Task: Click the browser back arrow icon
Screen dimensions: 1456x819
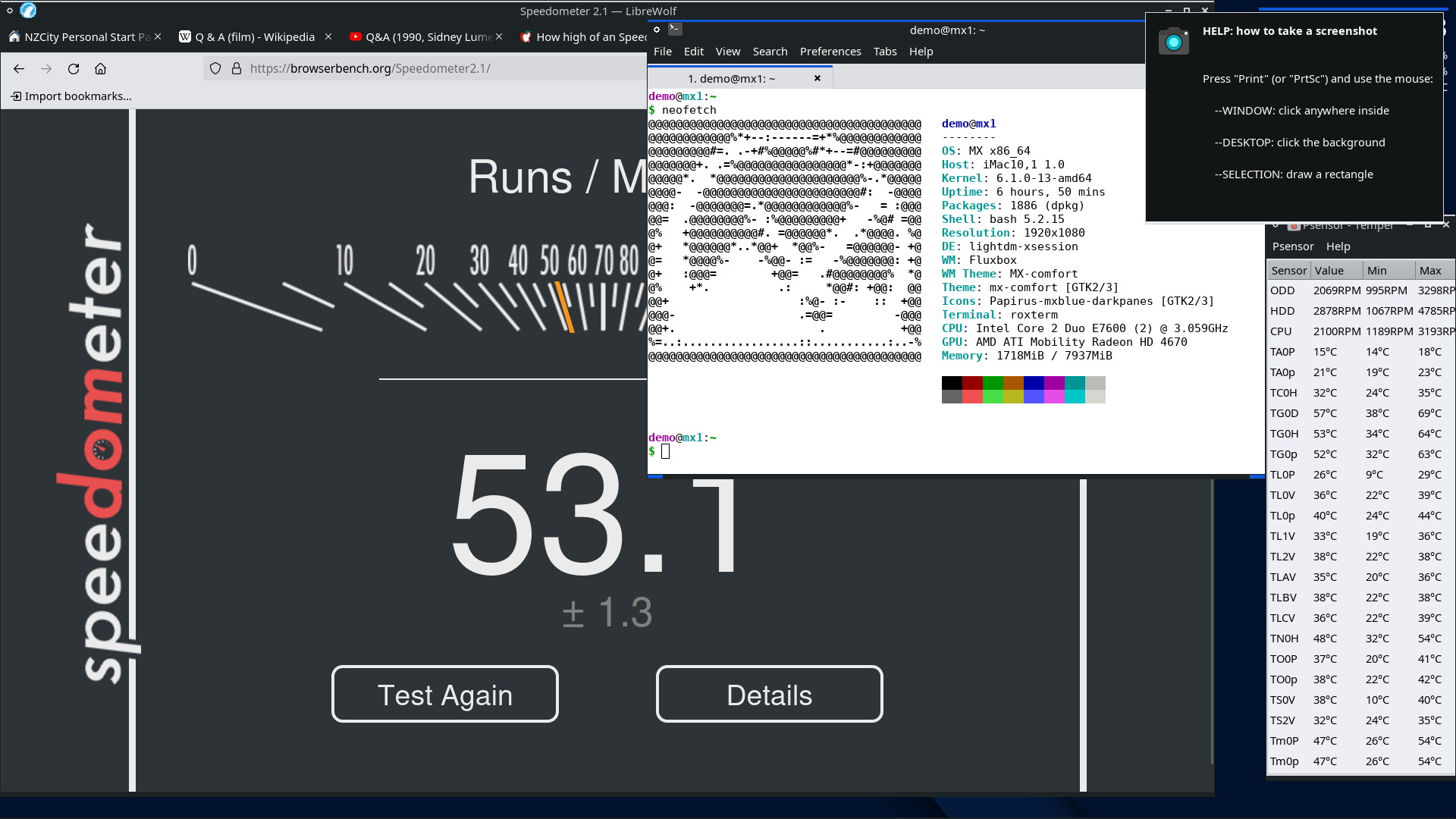Action: tap(19, 68)
